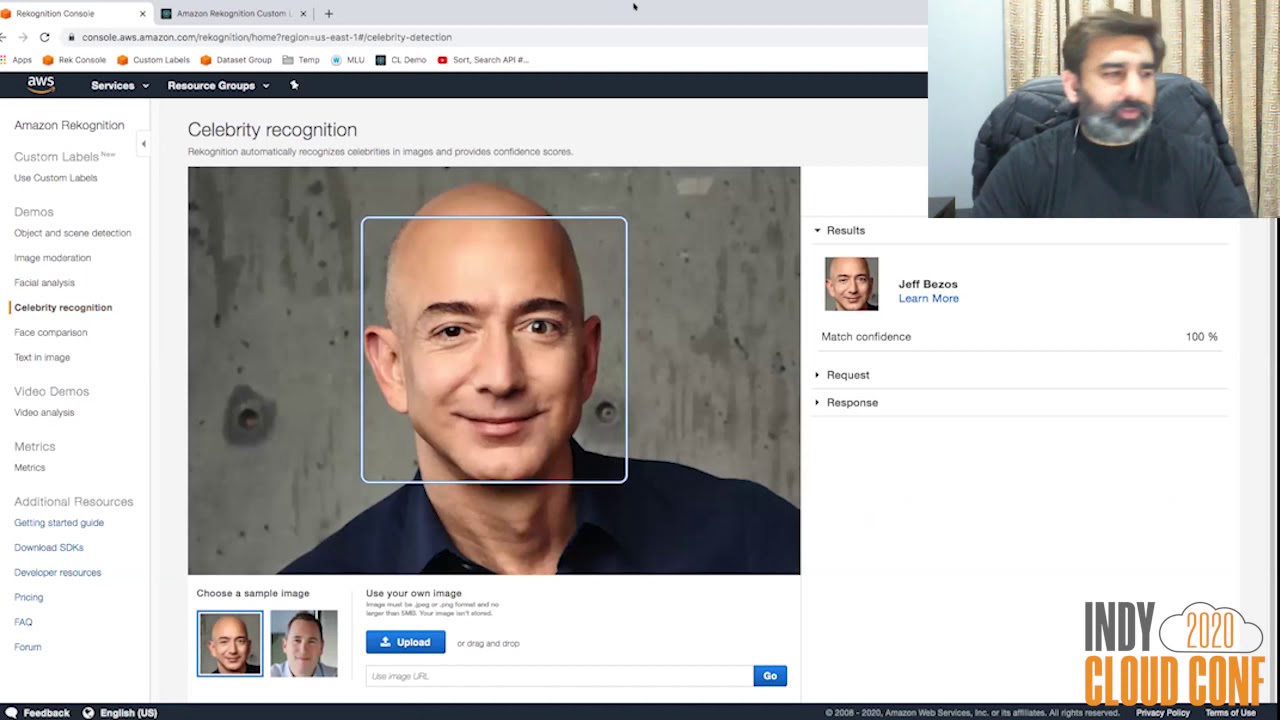Click the browser forward arrow
This screenshot has height=720, width=1280.
[22, 37]
